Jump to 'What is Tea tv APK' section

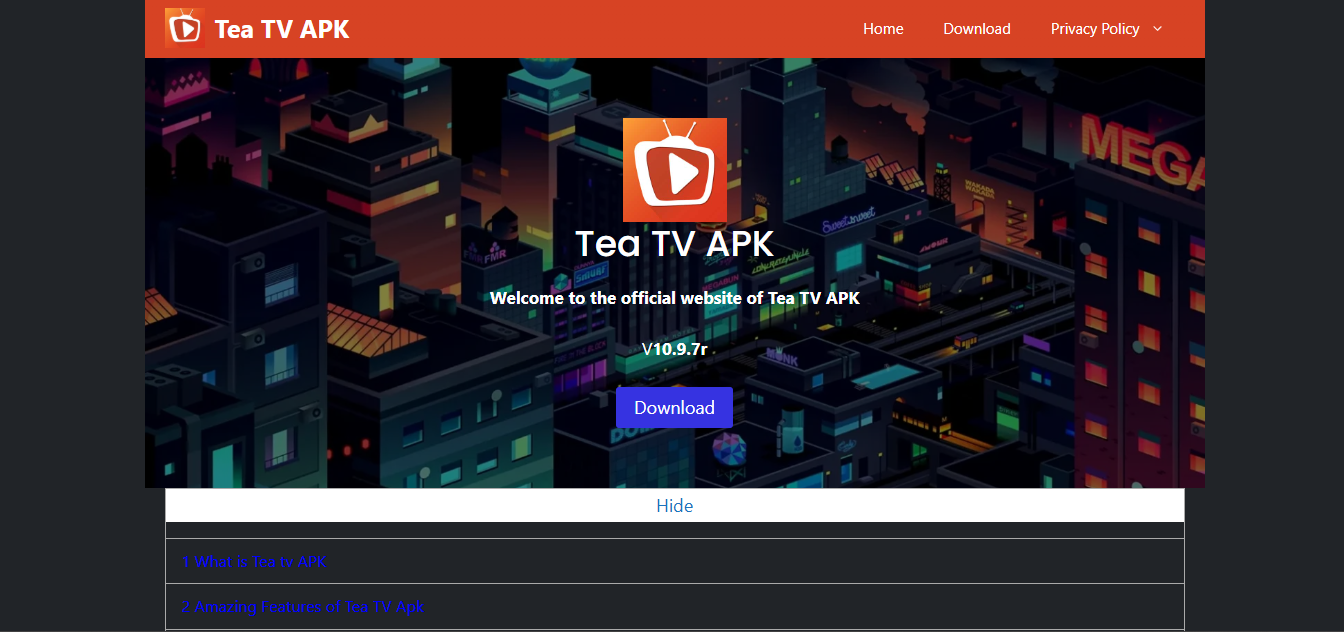click(x=254, y=562)
